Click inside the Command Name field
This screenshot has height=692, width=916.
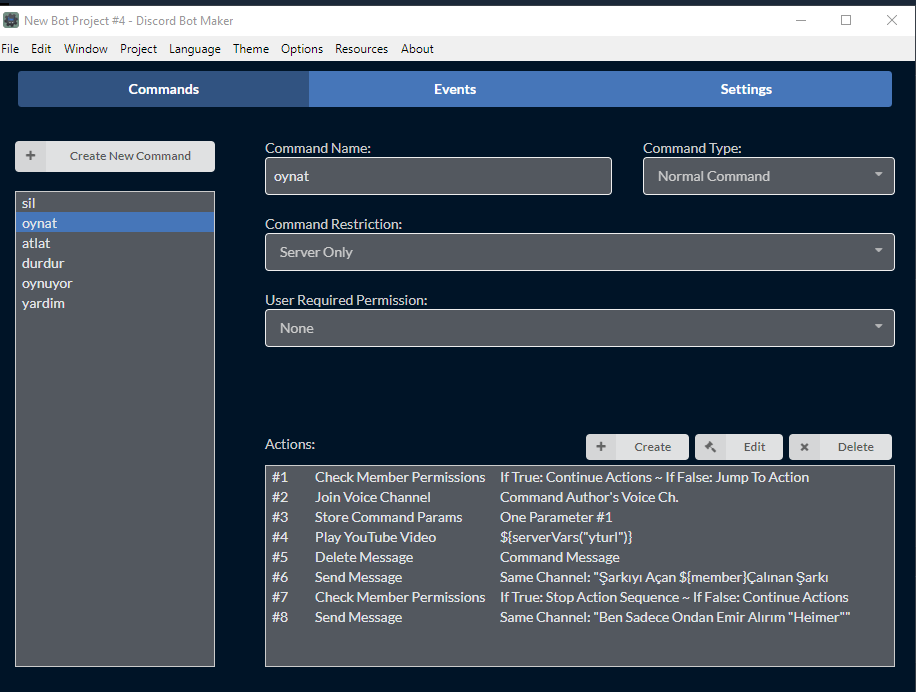(437, 176)
